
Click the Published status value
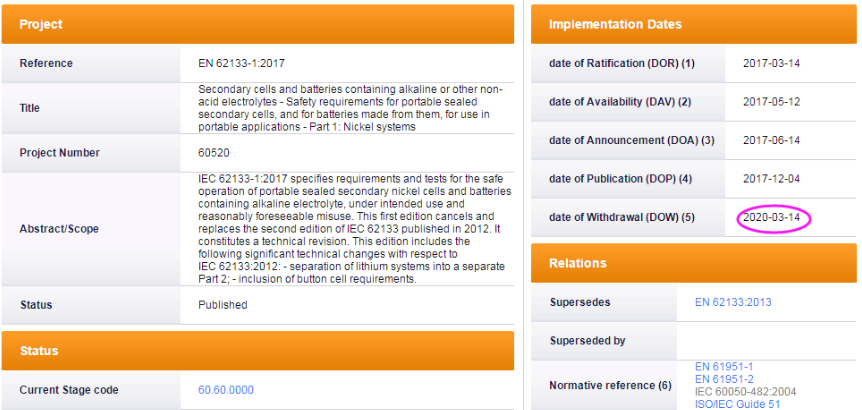[222, 305]
